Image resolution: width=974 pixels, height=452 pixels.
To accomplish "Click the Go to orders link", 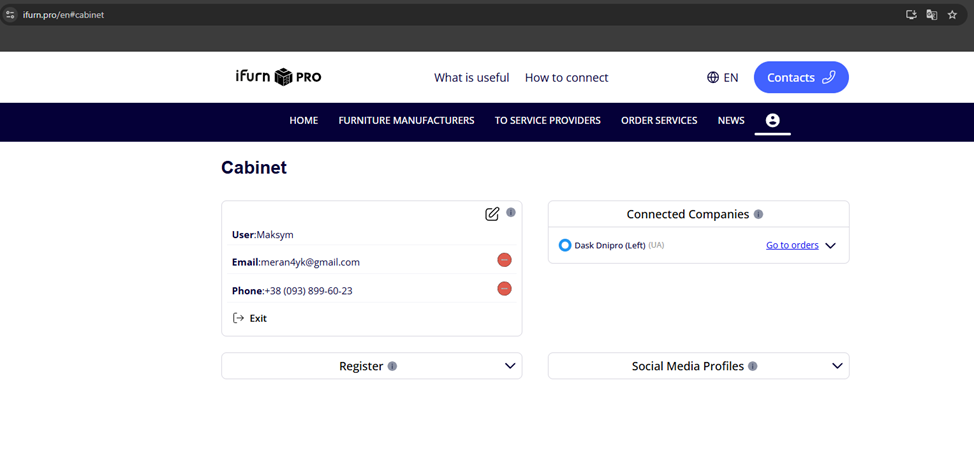I will [792, 245].
